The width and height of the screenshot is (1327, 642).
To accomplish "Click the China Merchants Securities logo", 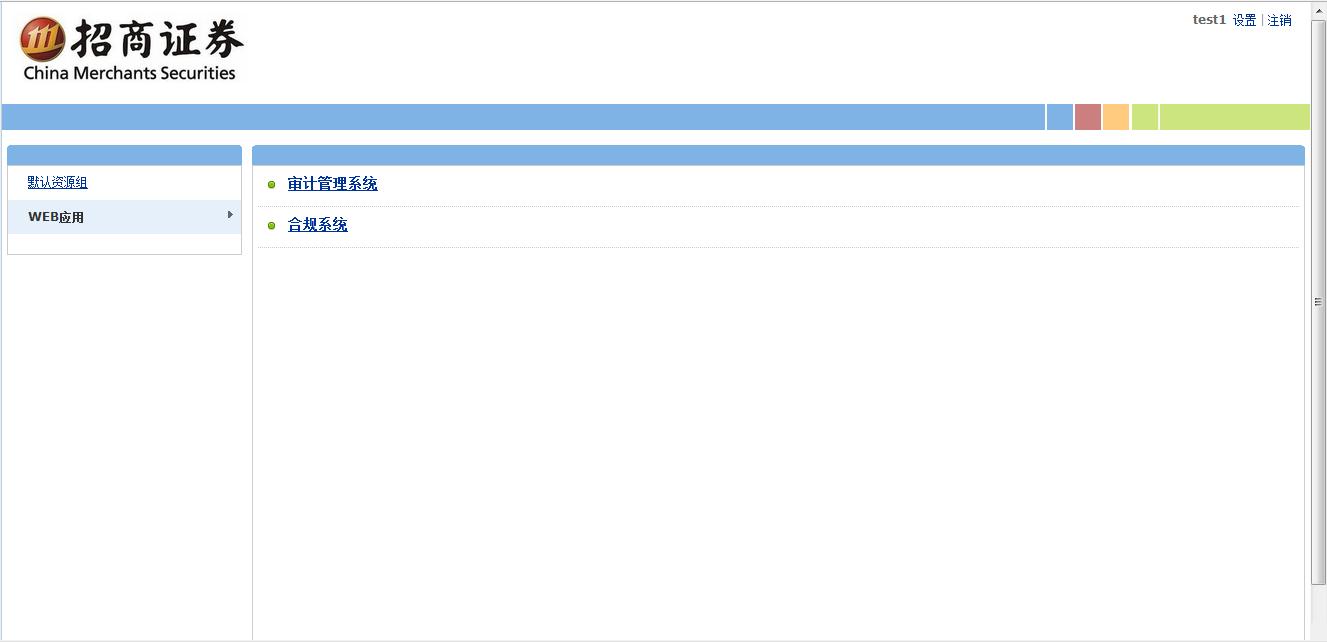I will (131, 49).
